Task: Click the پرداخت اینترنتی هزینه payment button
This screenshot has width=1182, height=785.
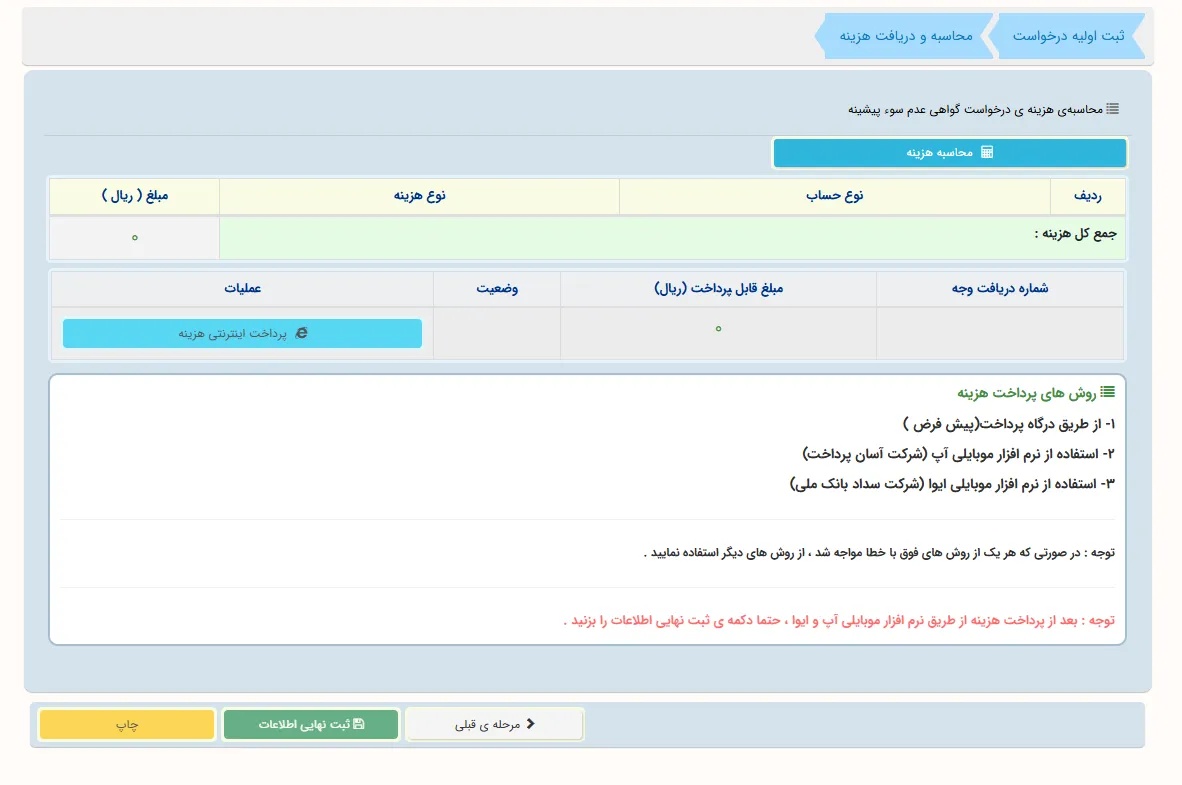Action: (242, 332)
